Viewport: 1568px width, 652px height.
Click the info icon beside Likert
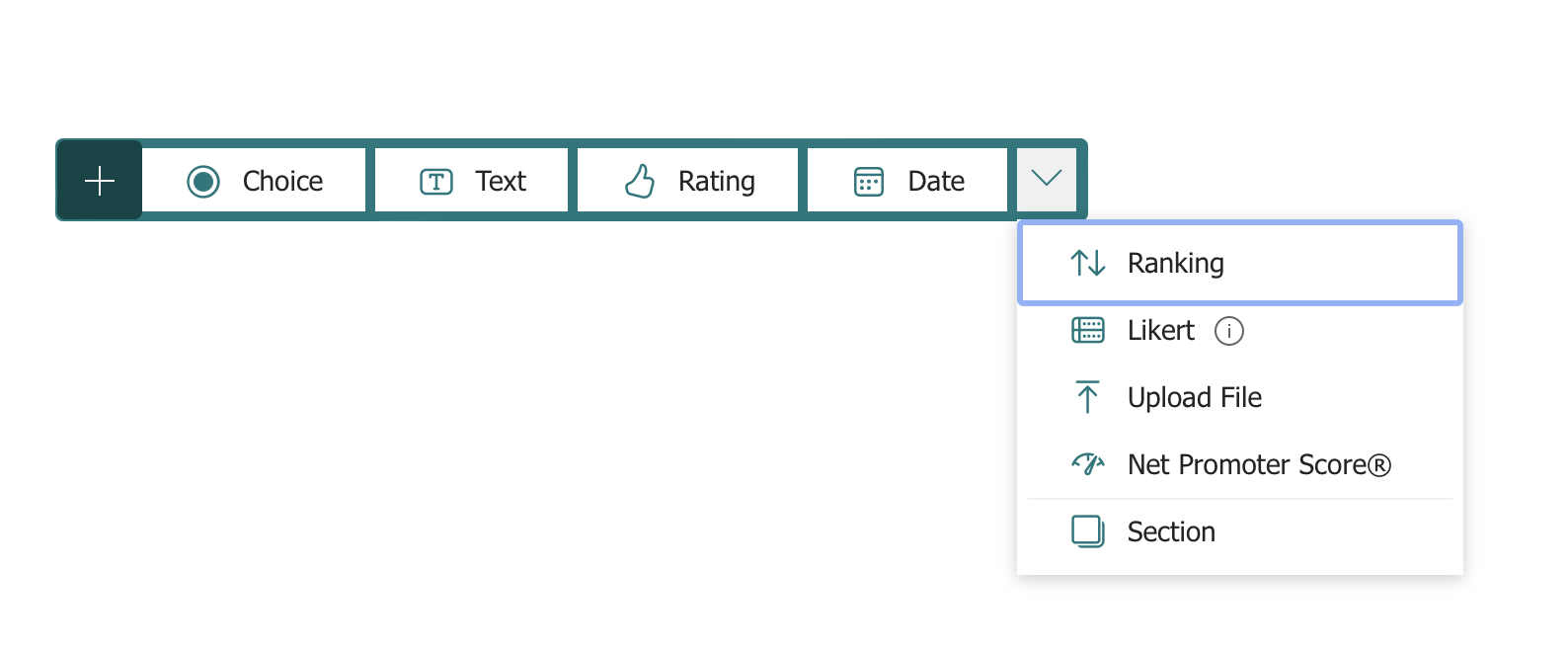[x=1229, y=331]
